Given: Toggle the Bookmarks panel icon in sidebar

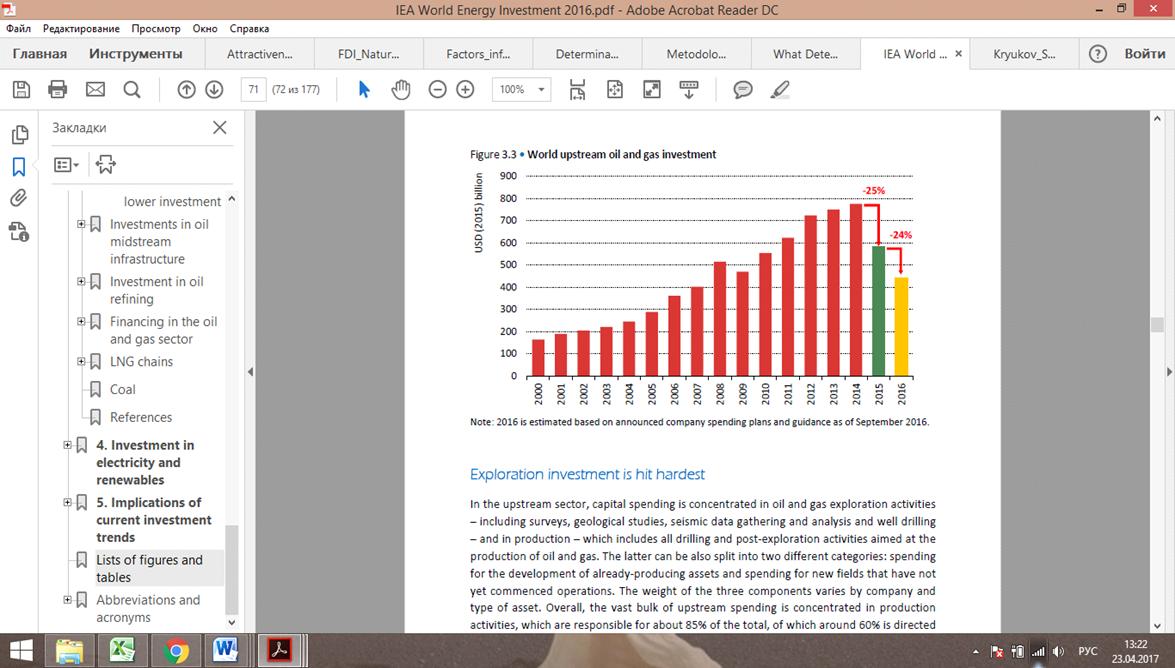Looking at the screenshot, I should [x=19, y=166].
